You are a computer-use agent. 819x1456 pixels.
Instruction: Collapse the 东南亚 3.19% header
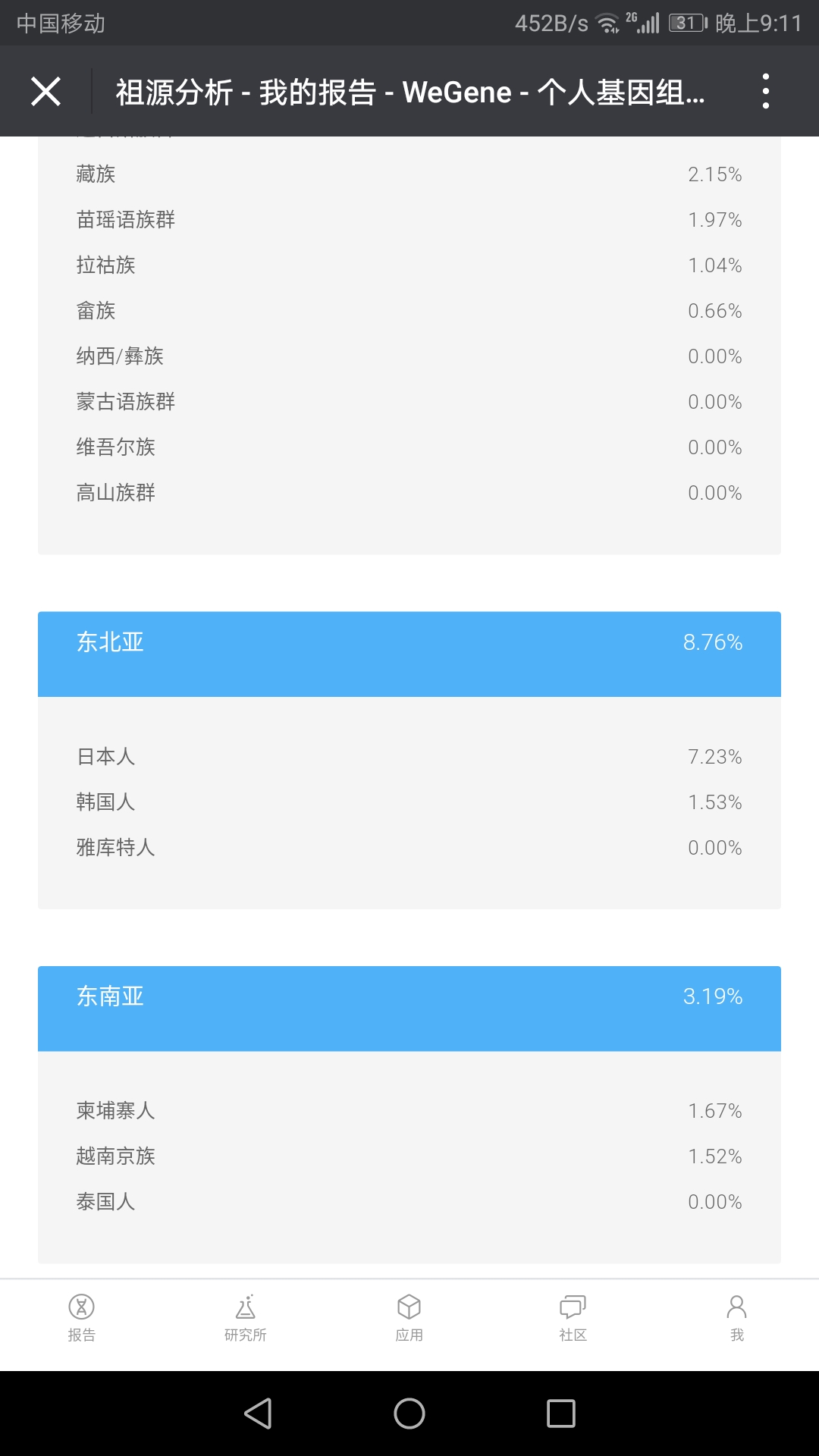[x=409, y=1009]
